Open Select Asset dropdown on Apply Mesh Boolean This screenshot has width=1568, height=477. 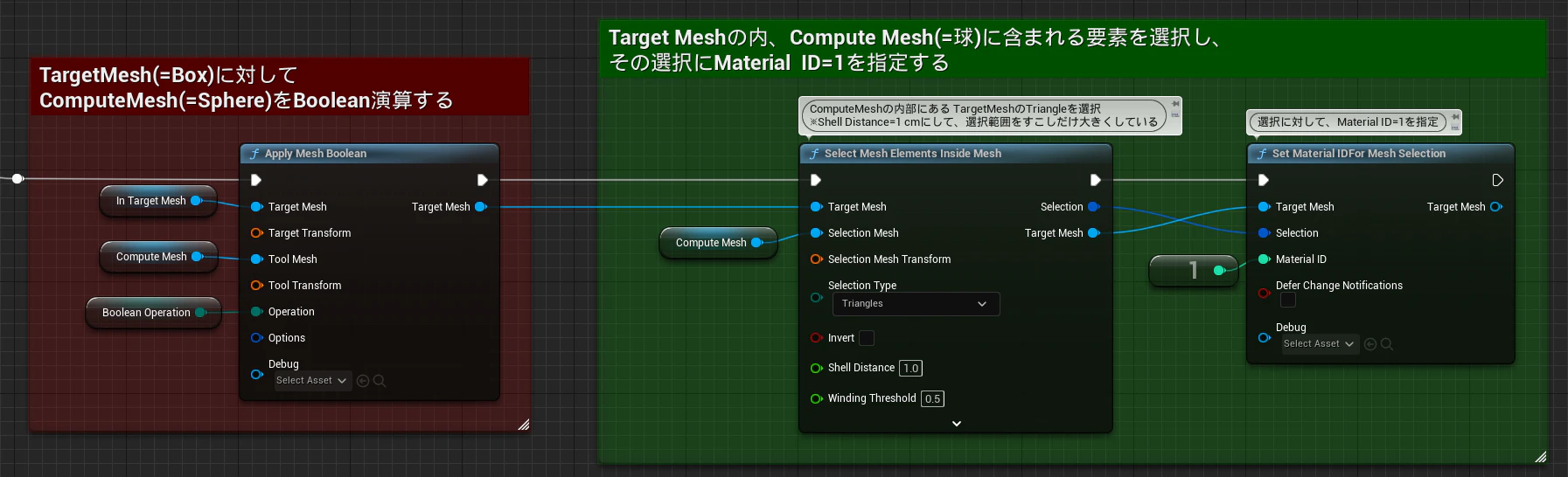coord(311,381)
